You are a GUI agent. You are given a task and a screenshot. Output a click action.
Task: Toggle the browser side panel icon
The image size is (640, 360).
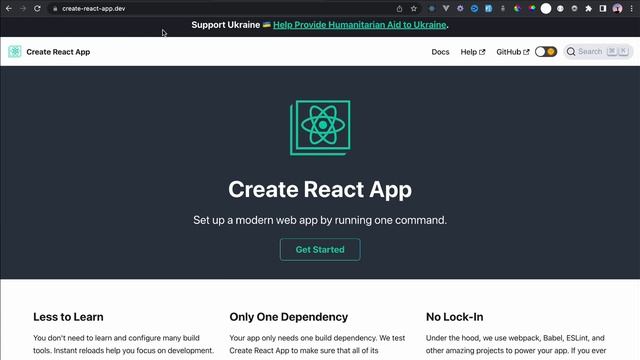[603, 9]
